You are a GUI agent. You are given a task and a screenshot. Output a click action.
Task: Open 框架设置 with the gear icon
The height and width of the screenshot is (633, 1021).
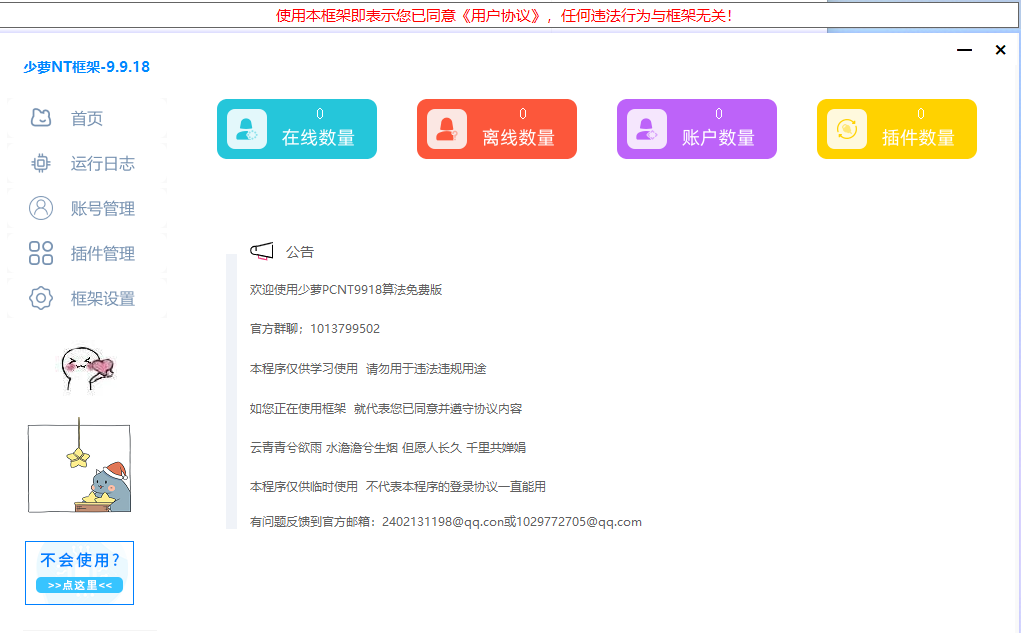(x=40, y=298)
